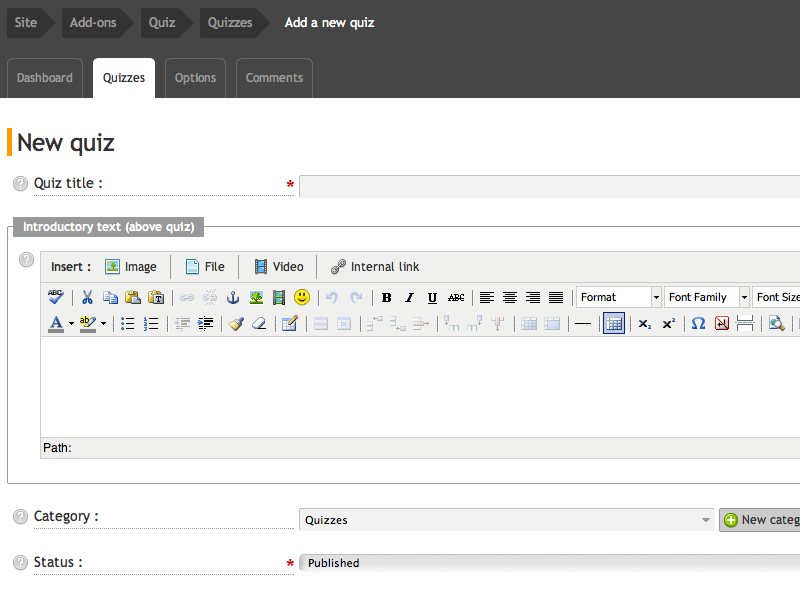The width and height of the screenshot is (800, 590).
Task: Click the help icon beside the Insert toolbar
Action: pos(27,260)
